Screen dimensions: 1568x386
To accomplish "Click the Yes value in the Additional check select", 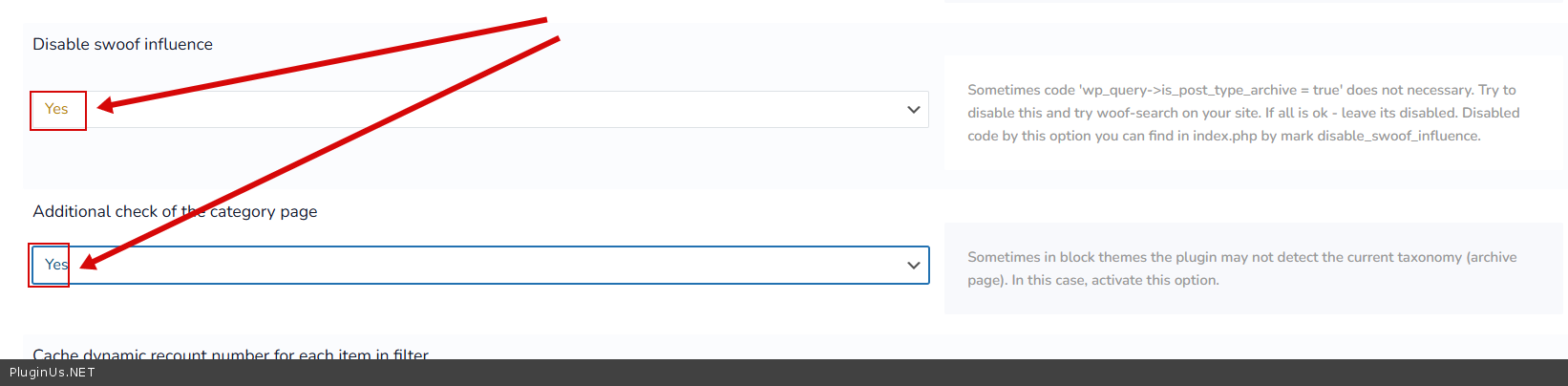I will [x=55, y=265].
